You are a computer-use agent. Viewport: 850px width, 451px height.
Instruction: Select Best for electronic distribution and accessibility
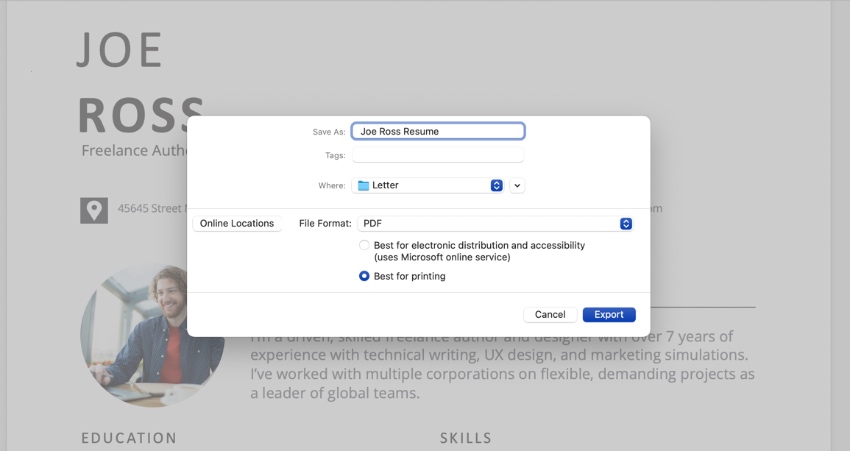pos(364,245)
